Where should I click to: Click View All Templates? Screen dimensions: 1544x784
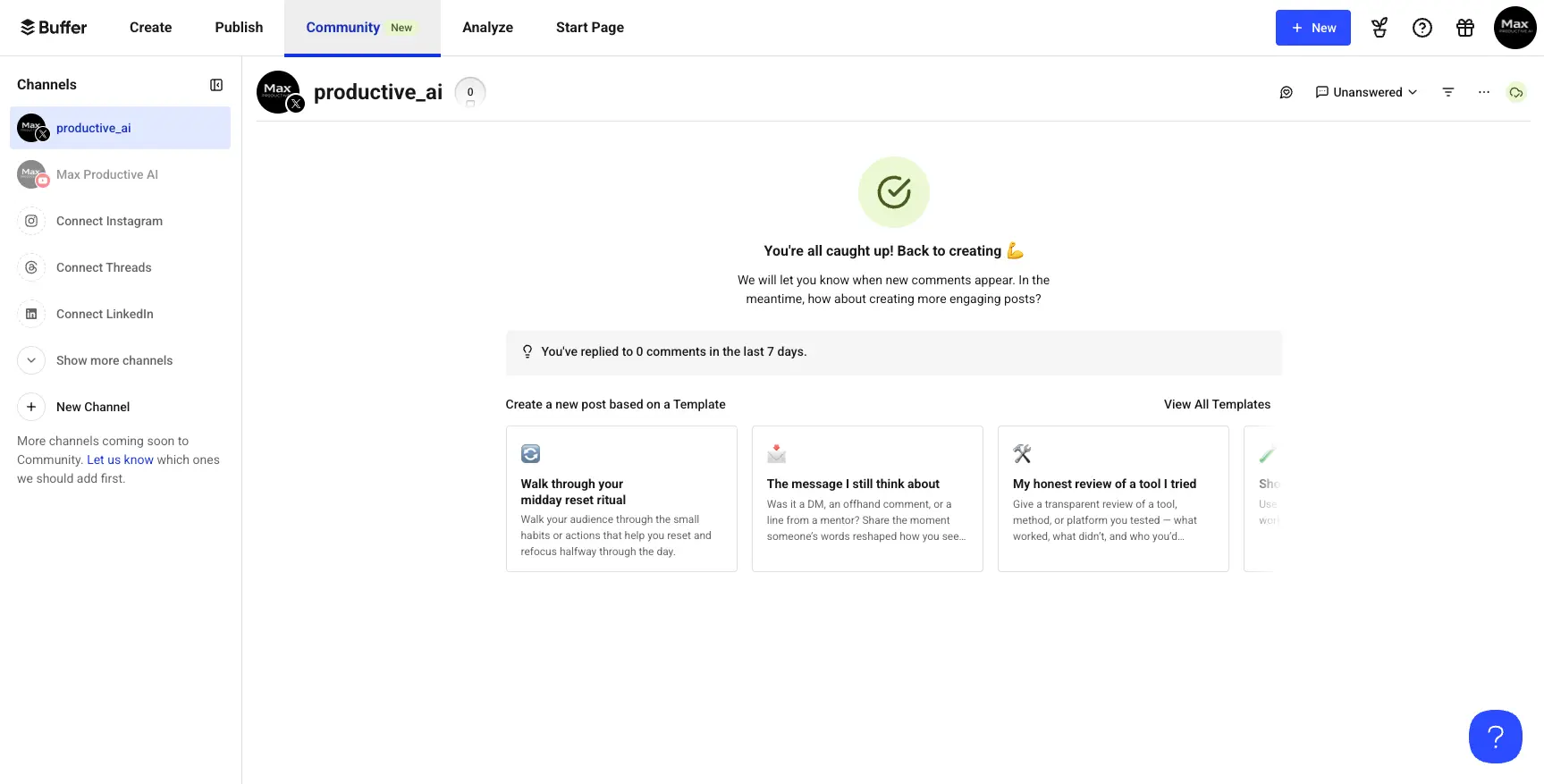pyautogui.click(x=1217, y=404)
